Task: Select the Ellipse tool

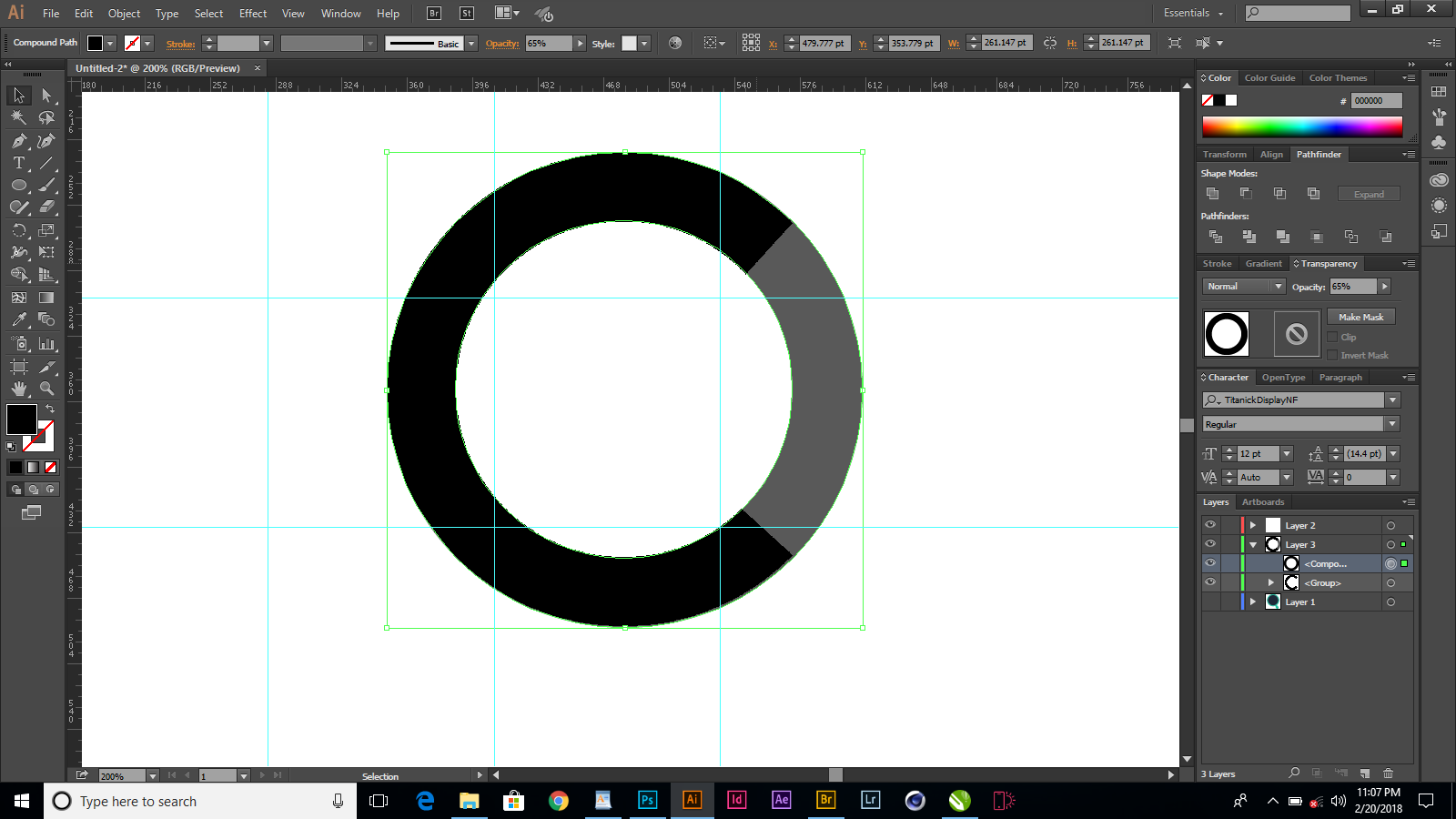Action: tap(19, 185)
